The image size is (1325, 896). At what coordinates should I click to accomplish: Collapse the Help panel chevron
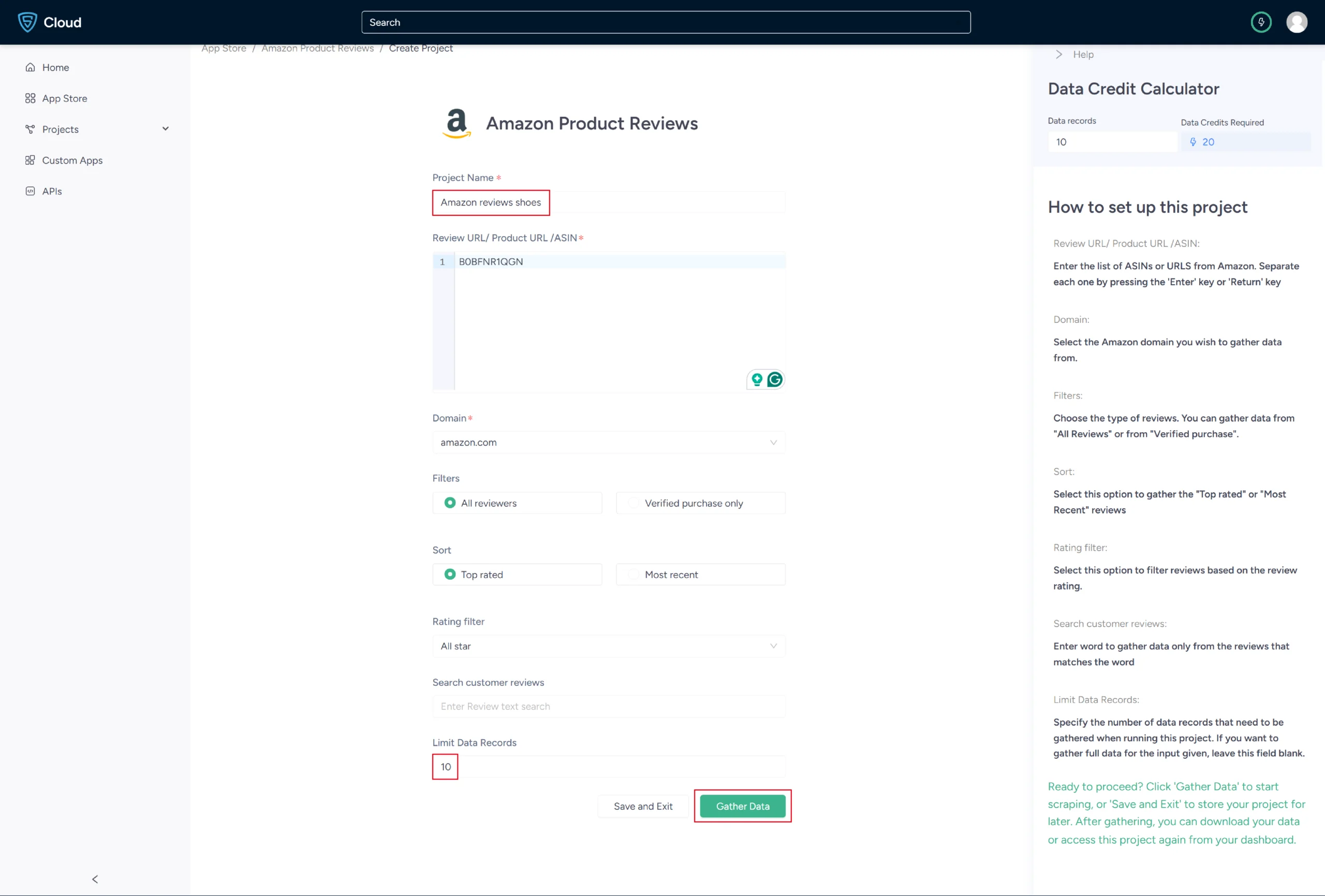pos(1059,54)
